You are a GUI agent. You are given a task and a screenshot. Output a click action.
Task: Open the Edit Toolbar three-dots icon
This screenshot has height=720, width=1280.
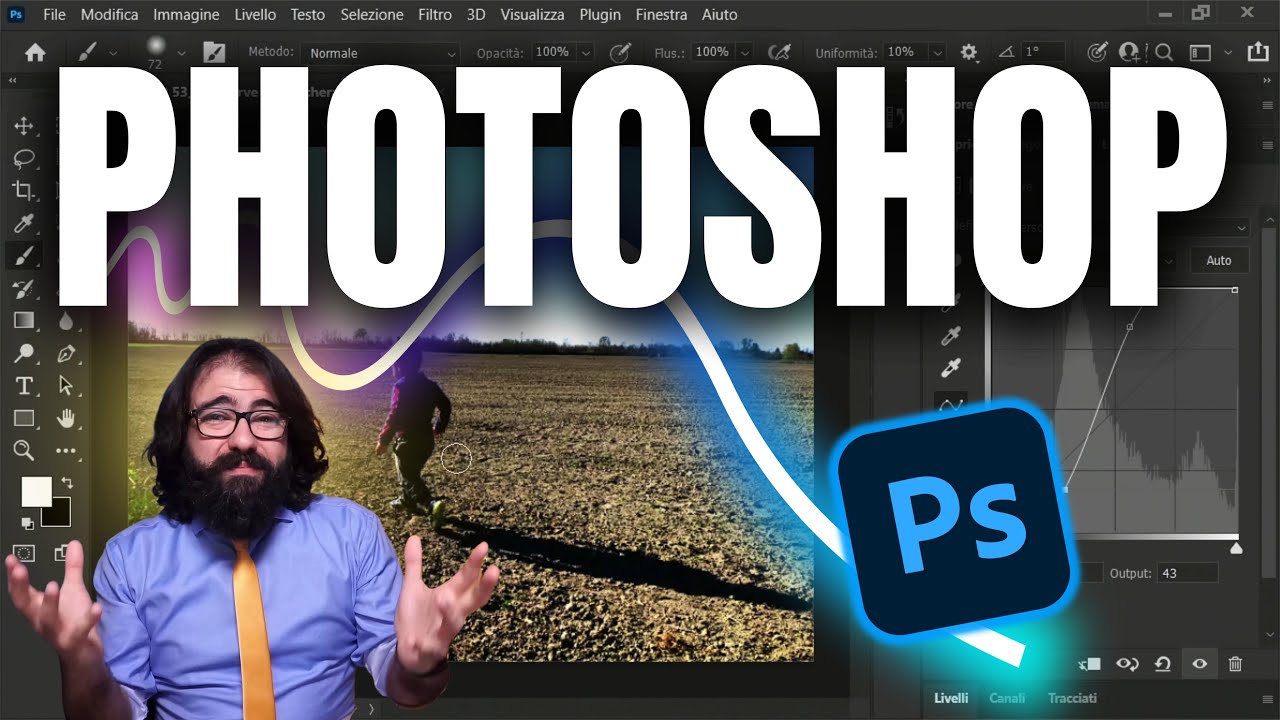[x=66, y=451]
